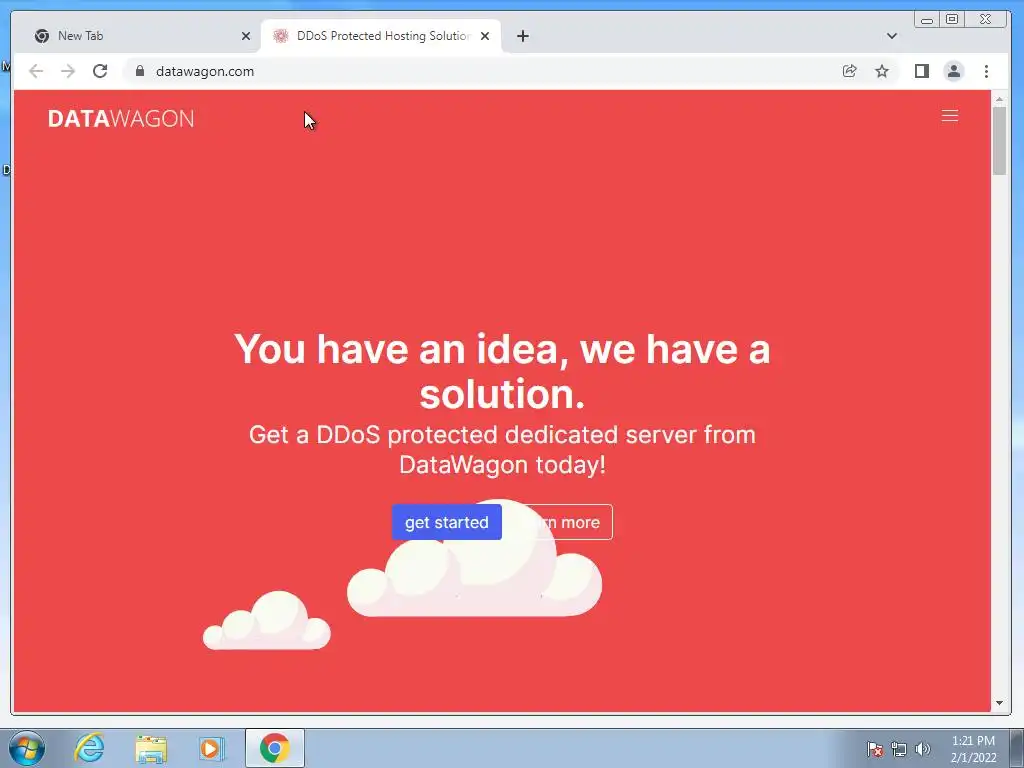The image size is (1024, 768).
Task: Minimize the Chrome window
Action: (927, 20)
